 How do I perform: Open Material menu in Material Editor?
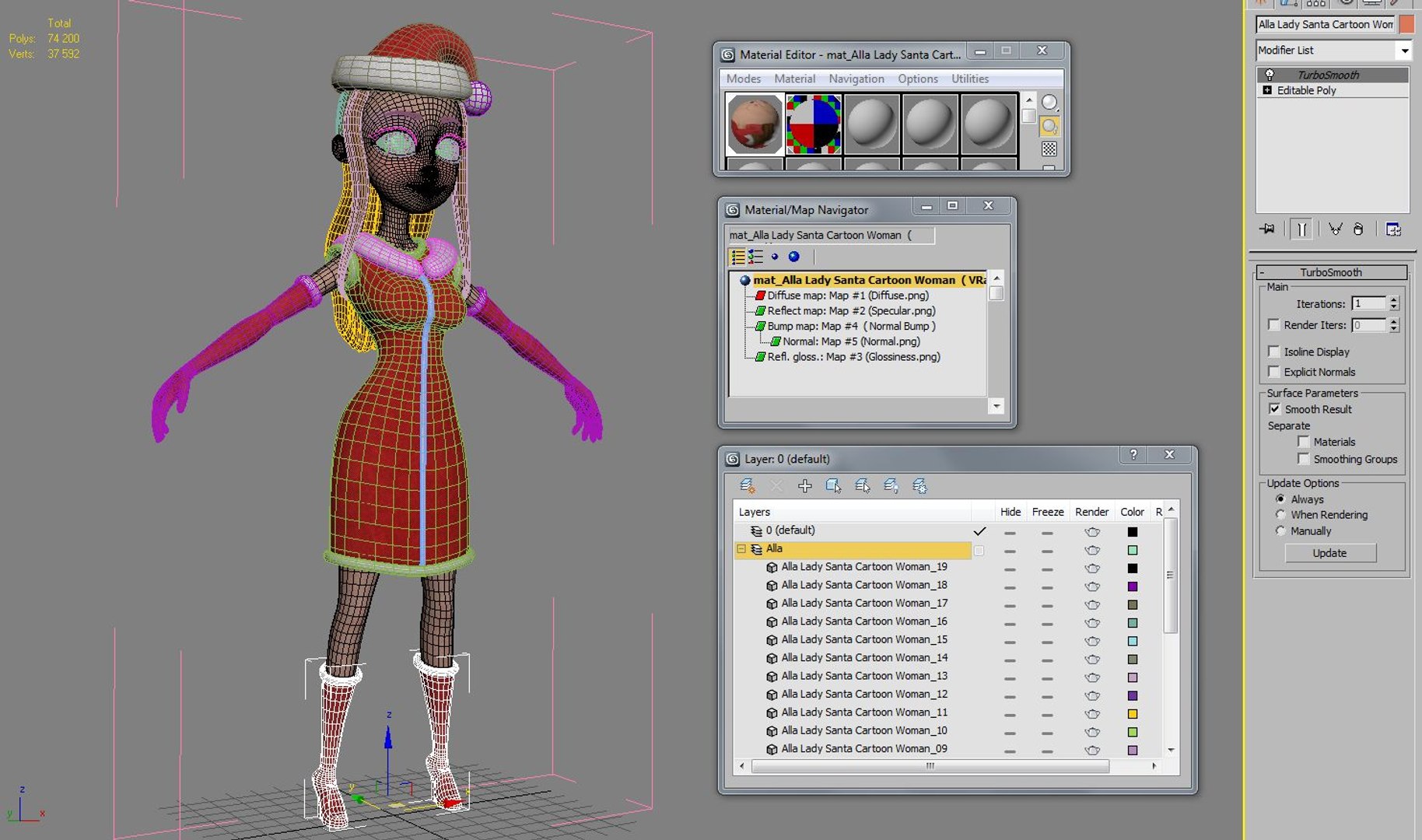pos(794,79)
